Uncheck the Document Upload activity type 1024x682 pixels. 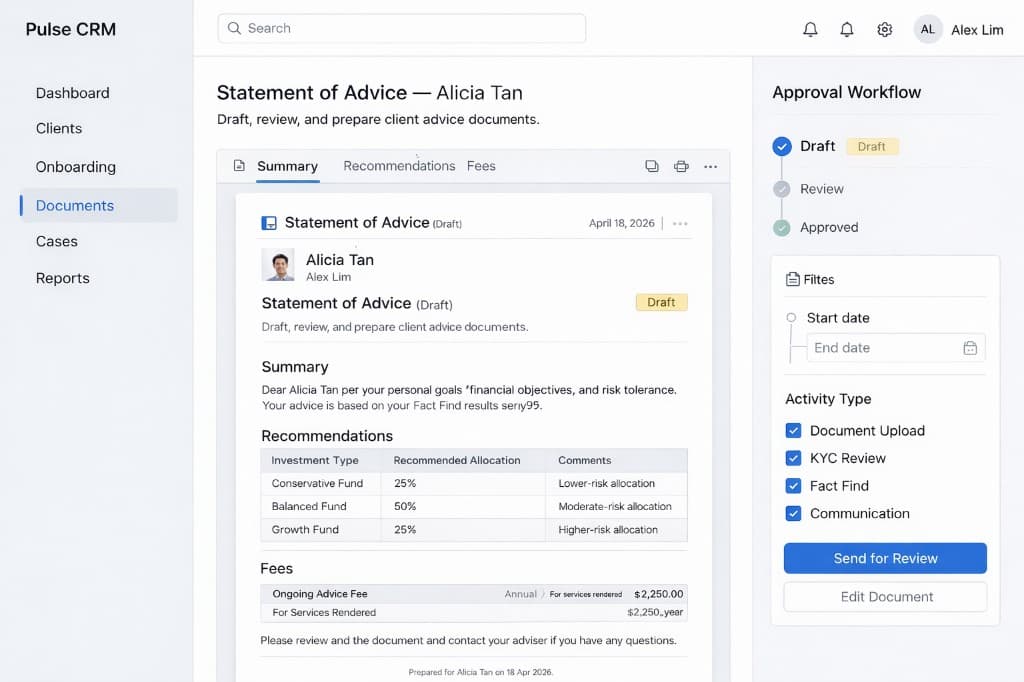tap(793, 430)
